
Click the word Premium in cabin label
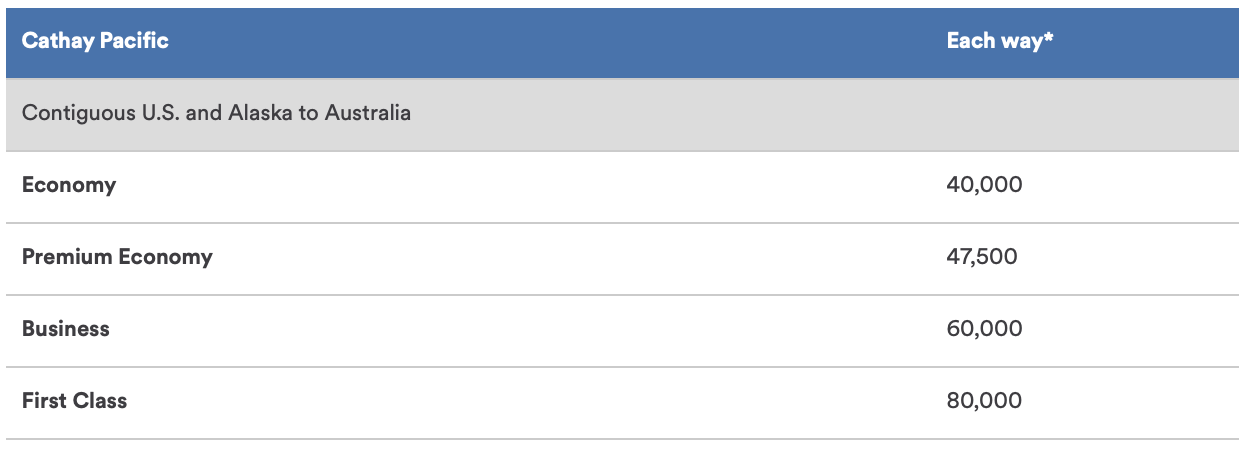tap(67, 257)
